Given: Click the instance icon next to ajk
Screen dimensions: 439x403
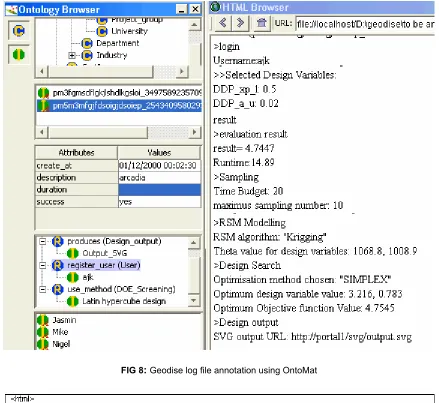Looking at the screenshot, I should pyautogui.click(x=72, y=277).
